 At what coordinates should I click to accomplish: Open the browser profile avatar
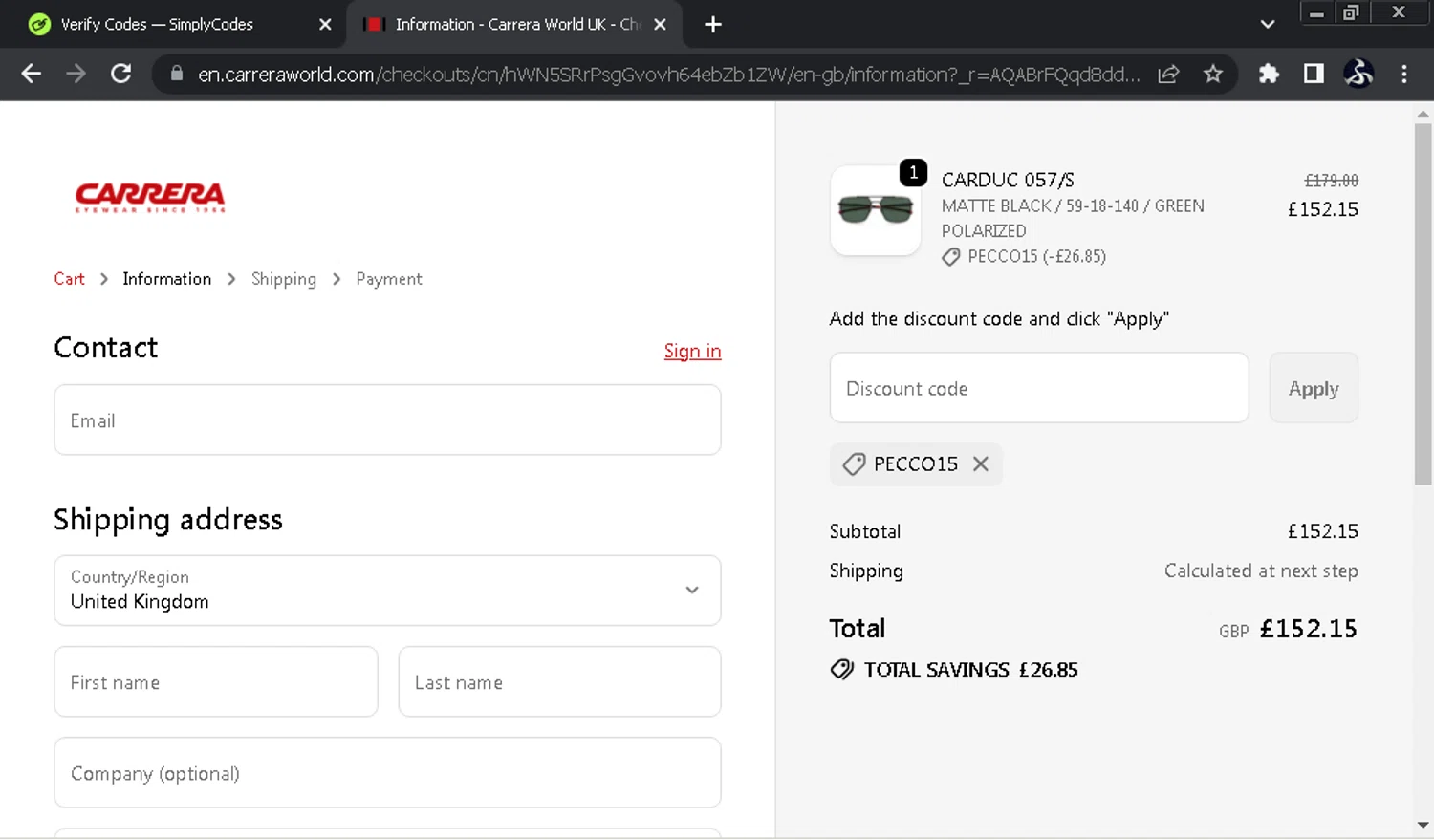[x=1358, y=74]
